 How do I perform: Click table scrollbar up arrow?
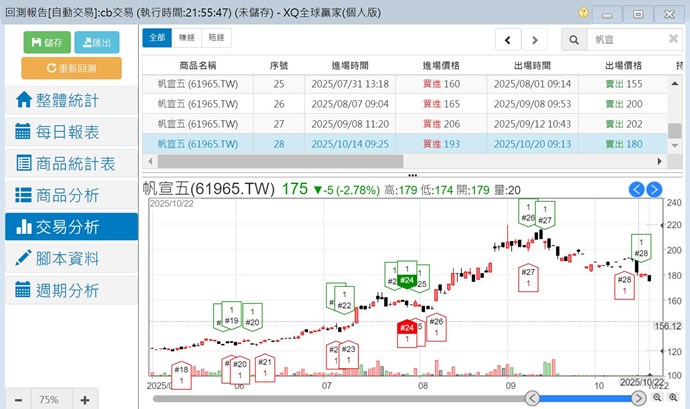pyautogui.click(x=675, y=84)
